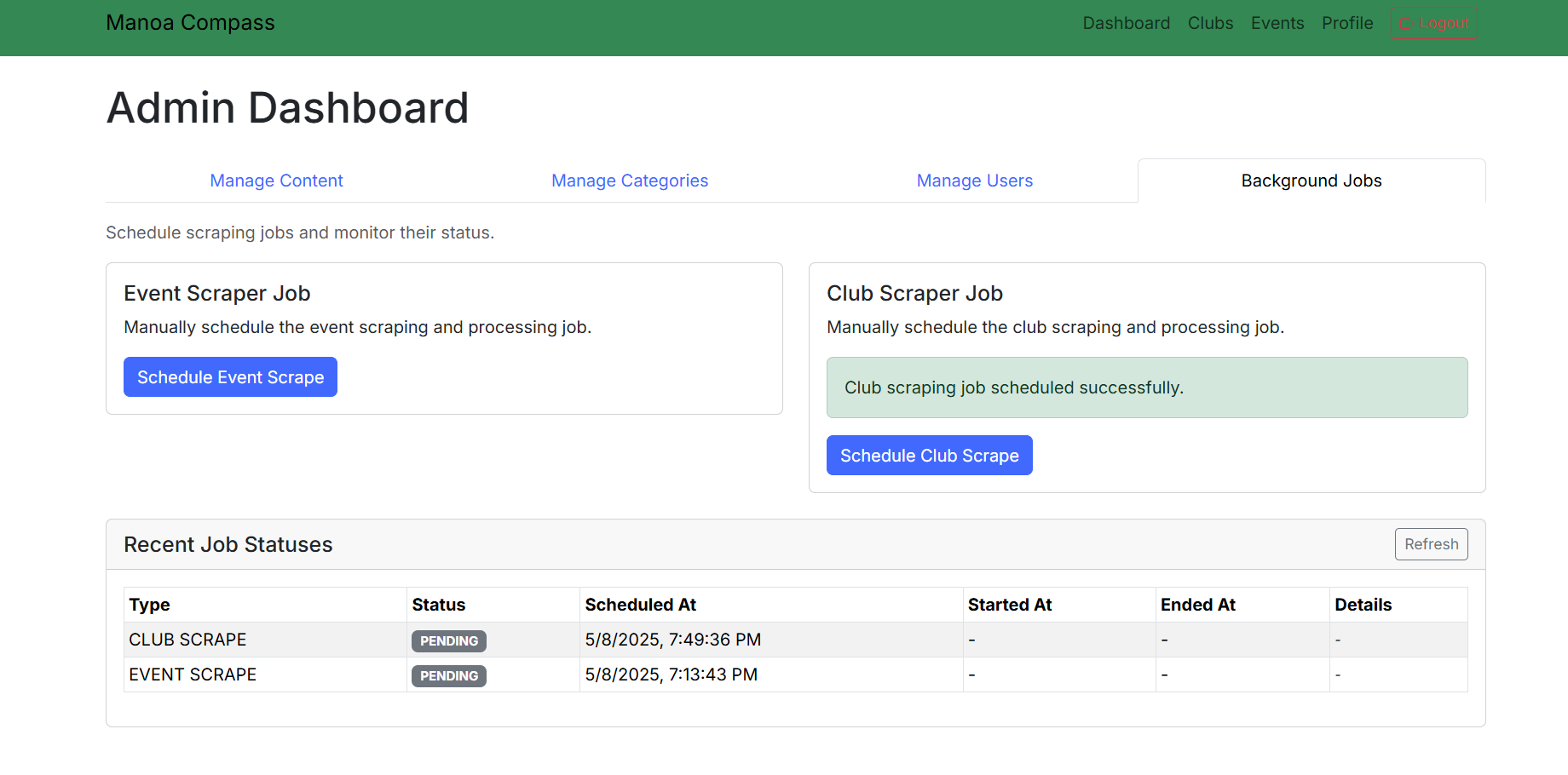Switch to the Manage Content tab
This screenshot has height=775, width=1568.
(x=276, y=181)
